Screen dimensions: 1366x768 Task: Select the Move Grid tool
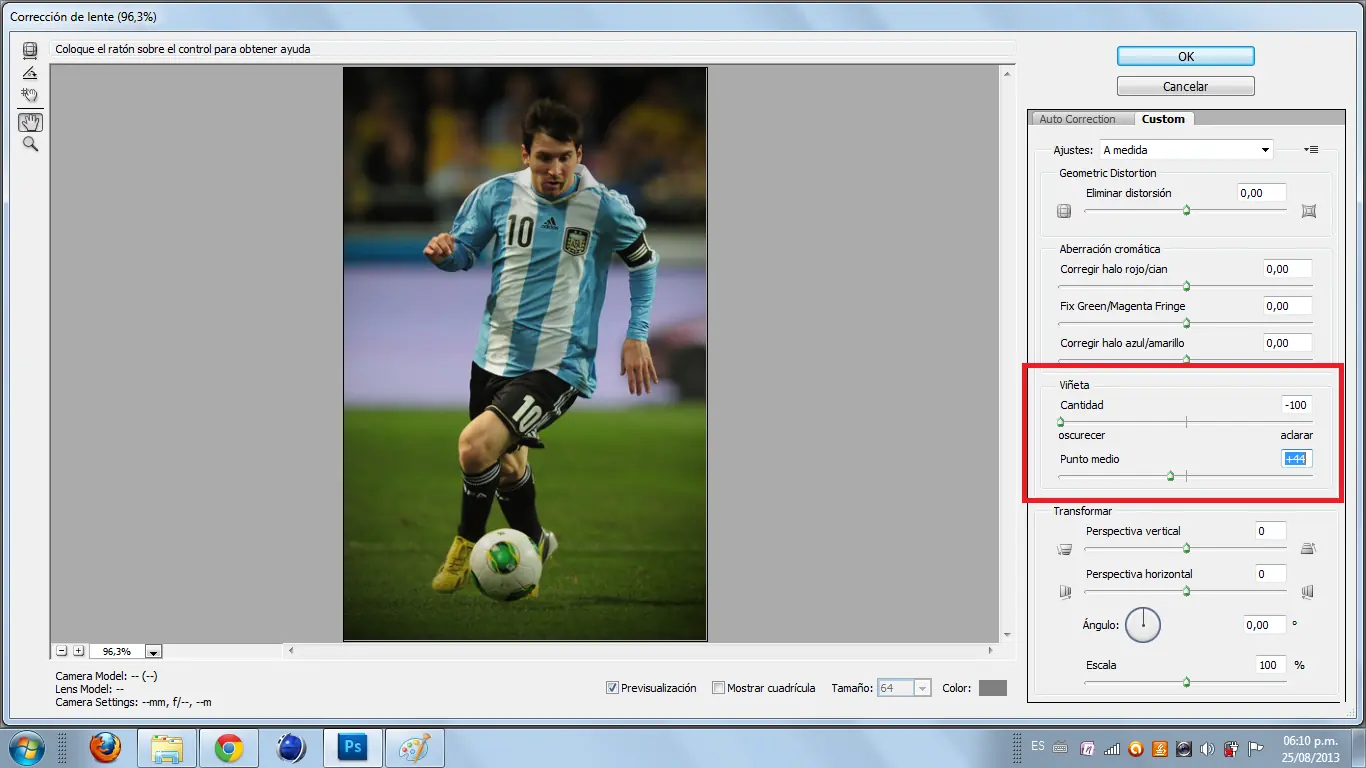30,96
